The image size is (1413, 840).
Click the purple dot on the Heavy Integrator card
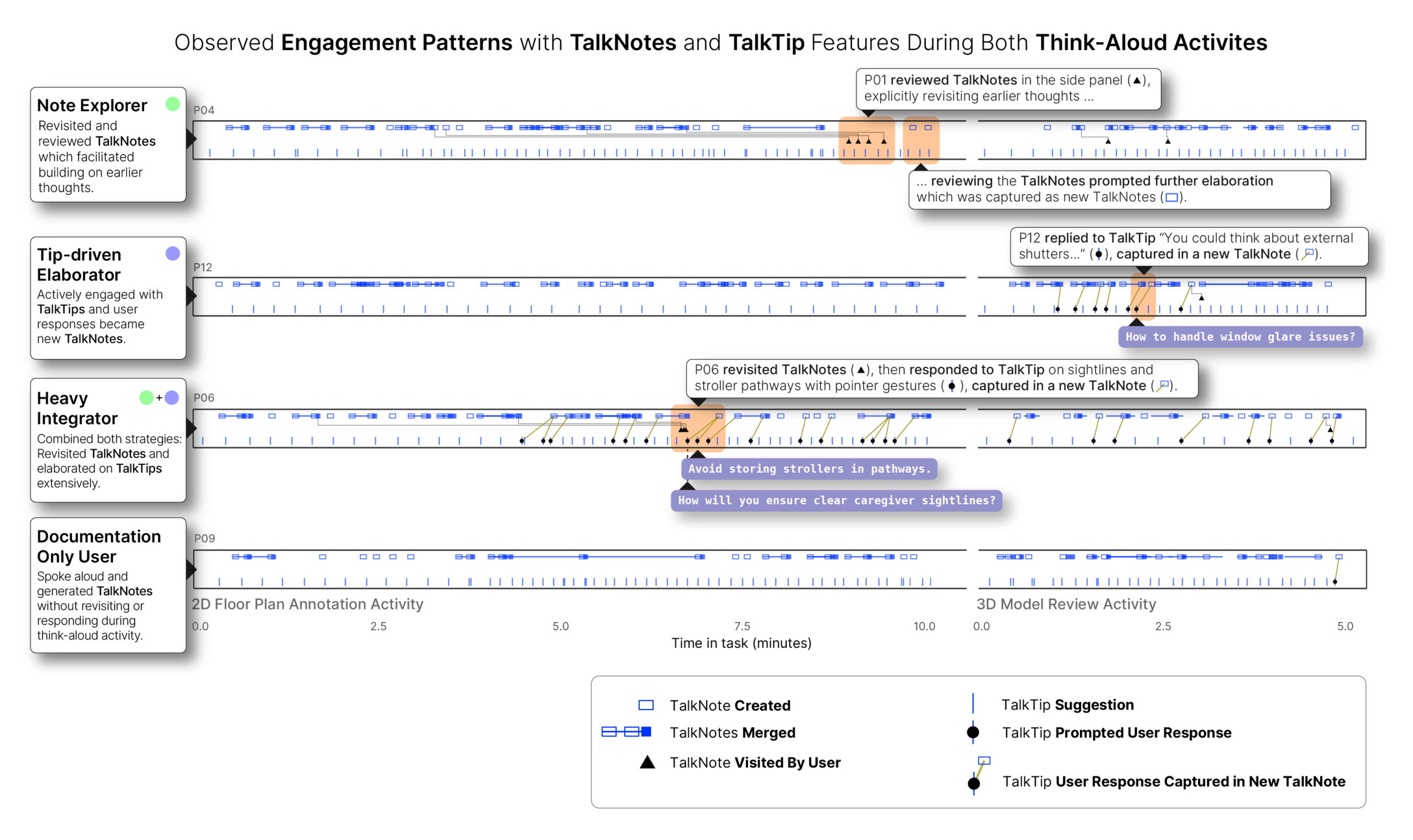pos(171,397)
